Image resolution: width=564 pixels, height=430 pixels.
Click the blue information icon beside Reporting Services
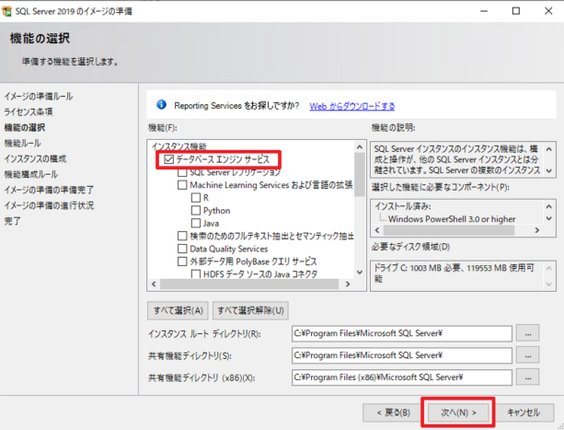pos(162,105)
